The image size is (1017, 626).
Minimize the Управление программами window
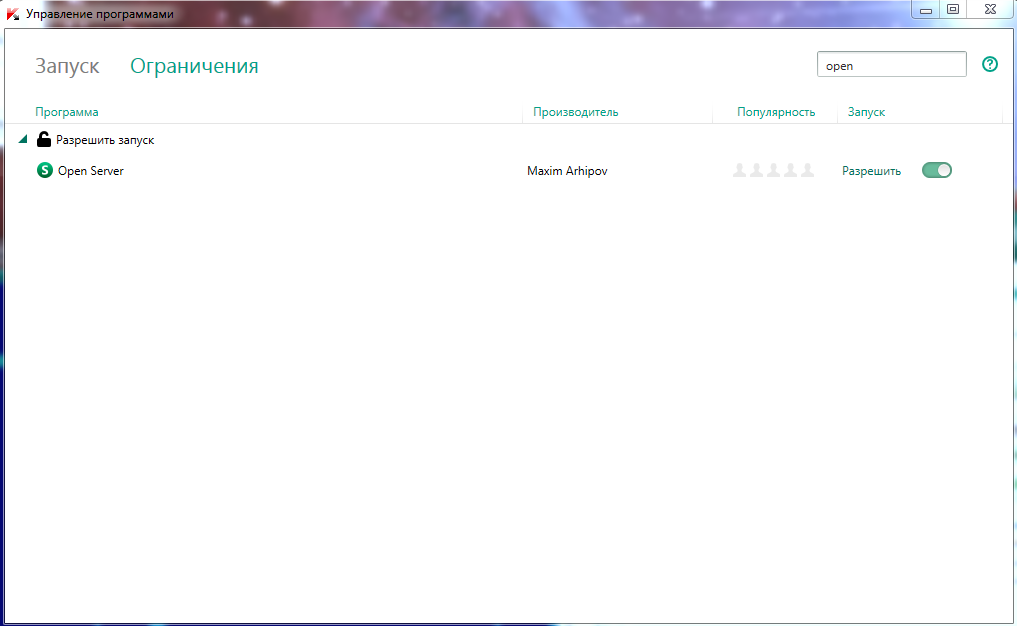tap(926, 10)
